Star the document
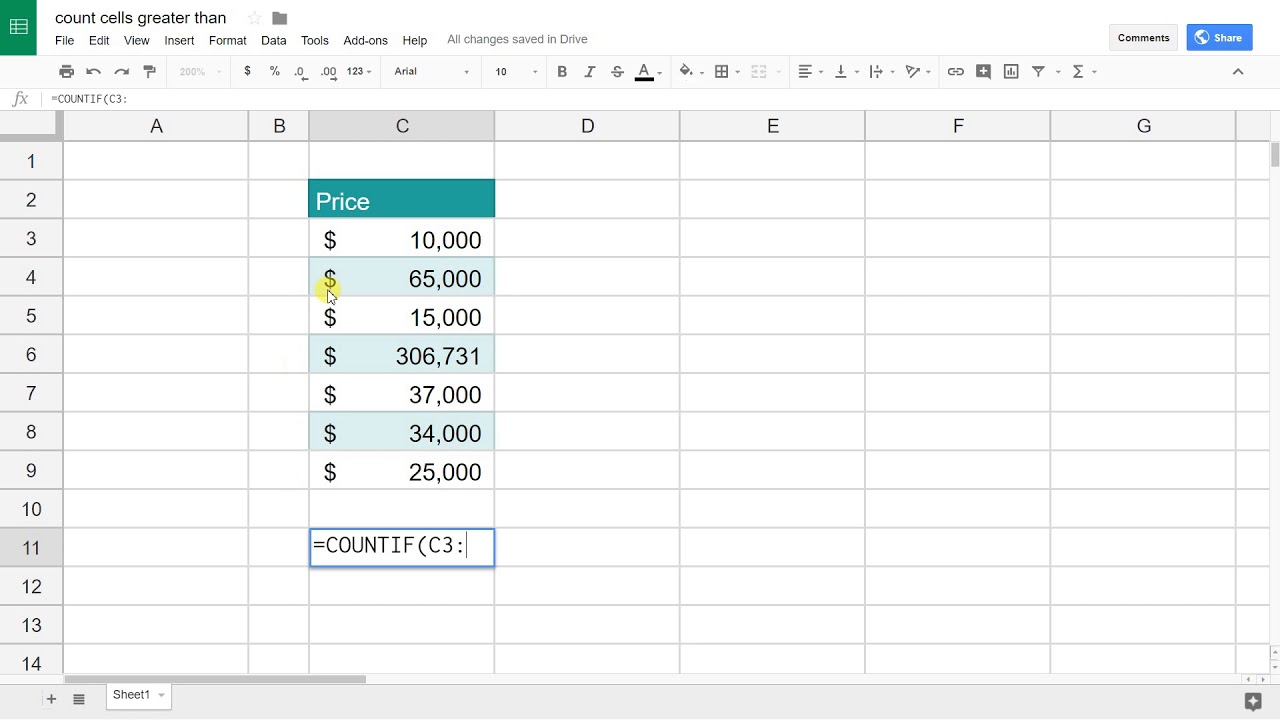Image resolution: width=1280 pixels, height=720 pixels. (x=254, y=18)
